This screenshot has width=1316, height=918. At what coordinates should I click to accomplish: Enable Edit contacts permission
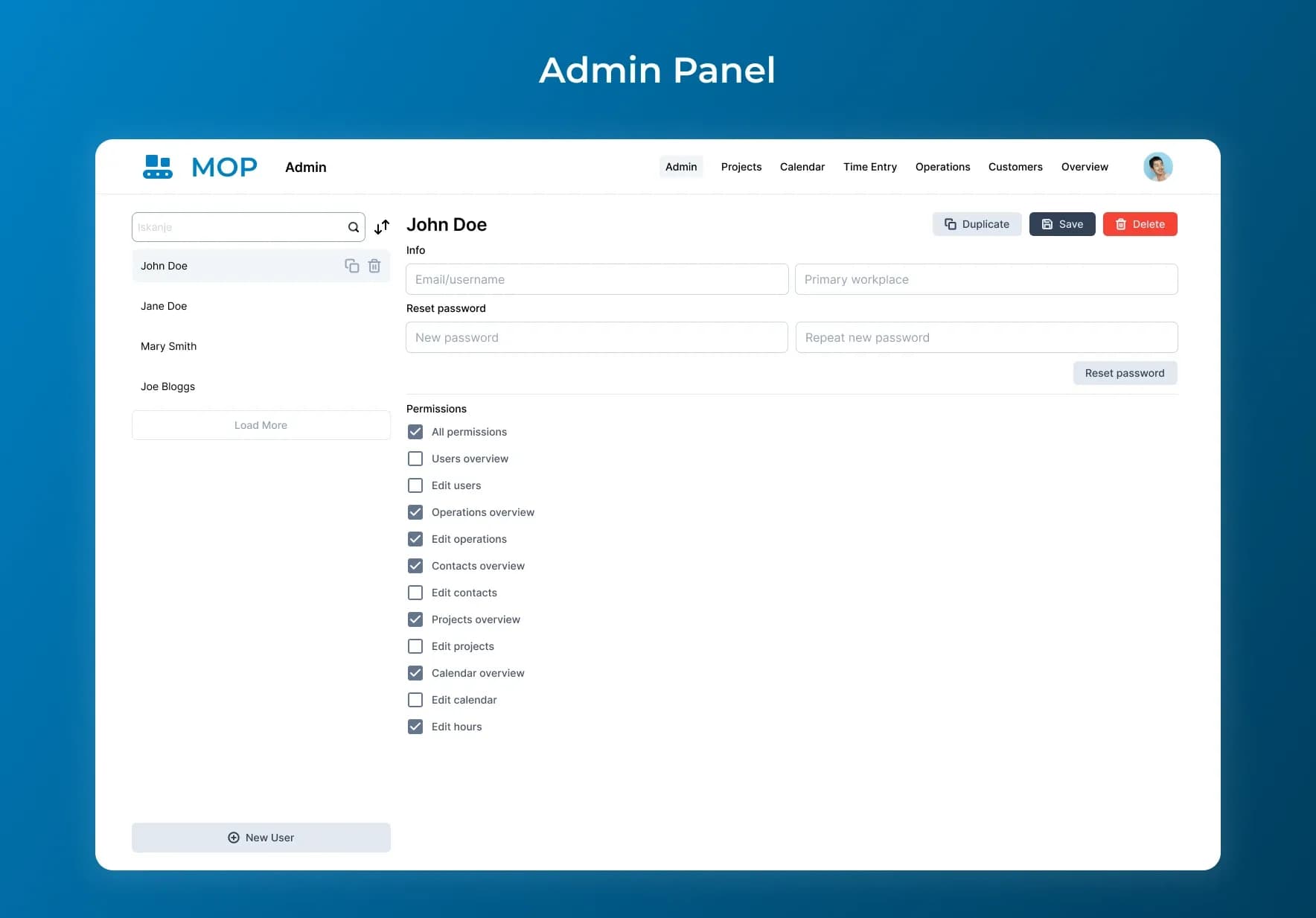415,593
